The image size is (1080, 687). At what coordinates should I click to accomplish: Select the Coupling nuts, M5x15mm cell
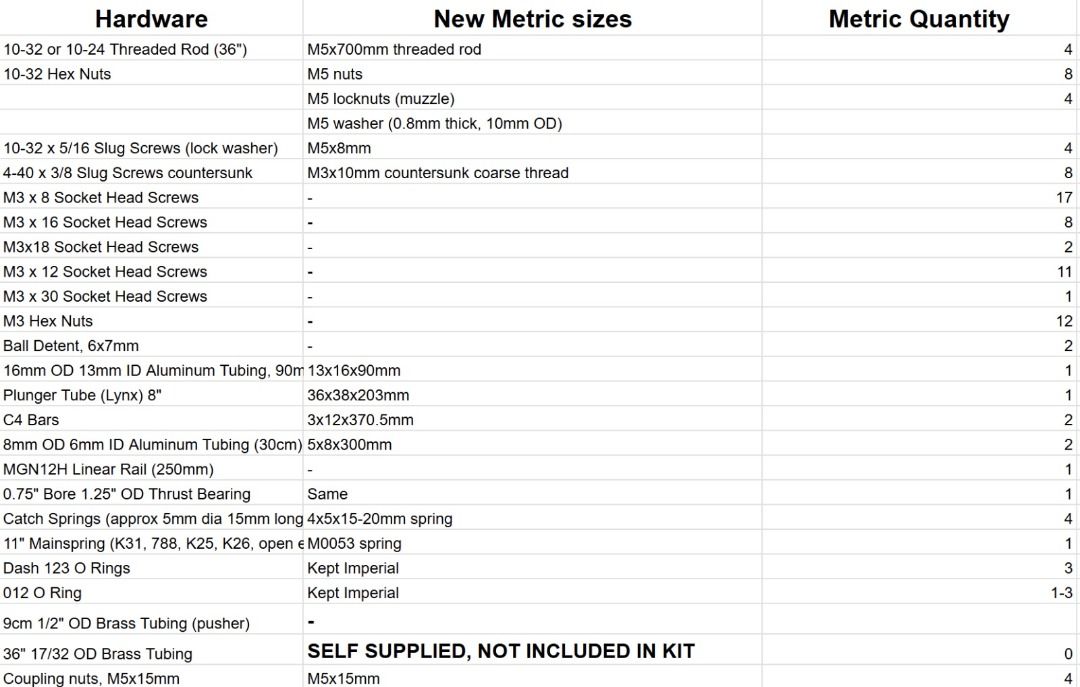point(91,679)
